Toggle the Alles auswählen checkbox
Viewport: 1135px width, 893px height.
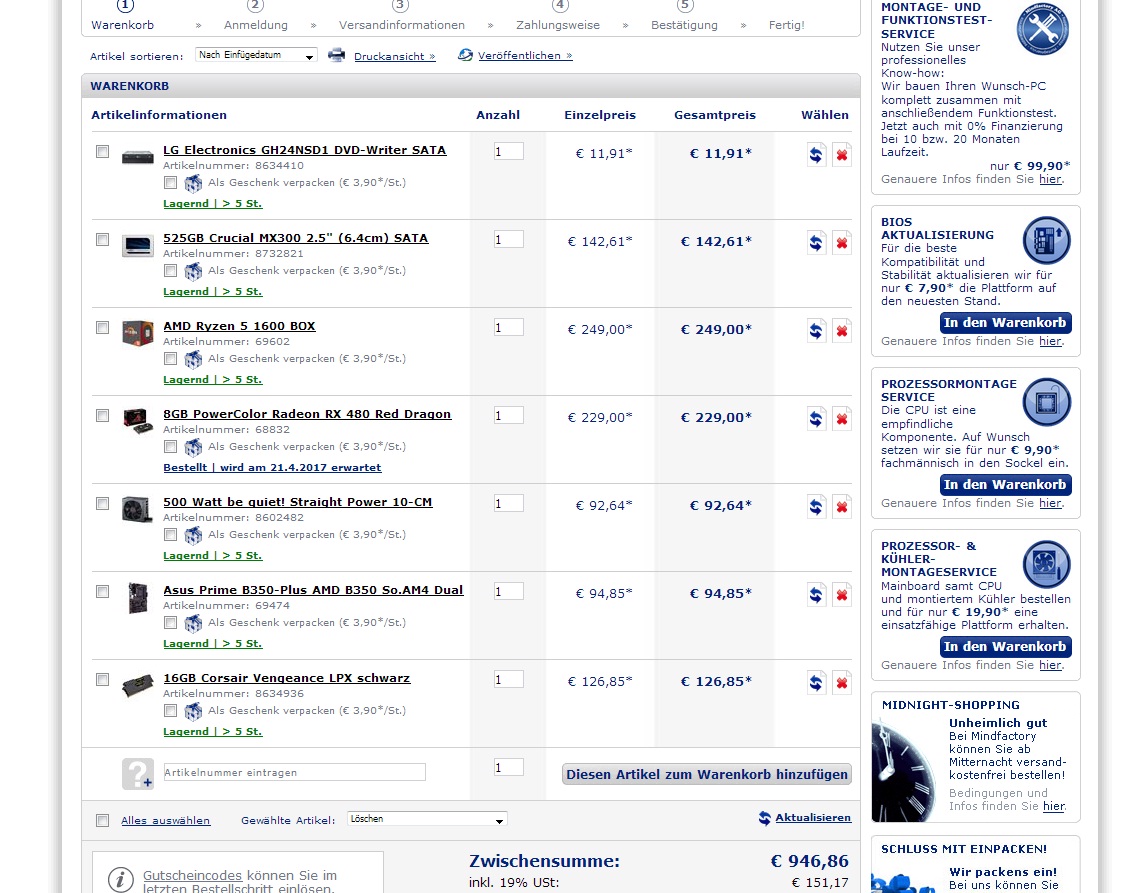point(103,820)
